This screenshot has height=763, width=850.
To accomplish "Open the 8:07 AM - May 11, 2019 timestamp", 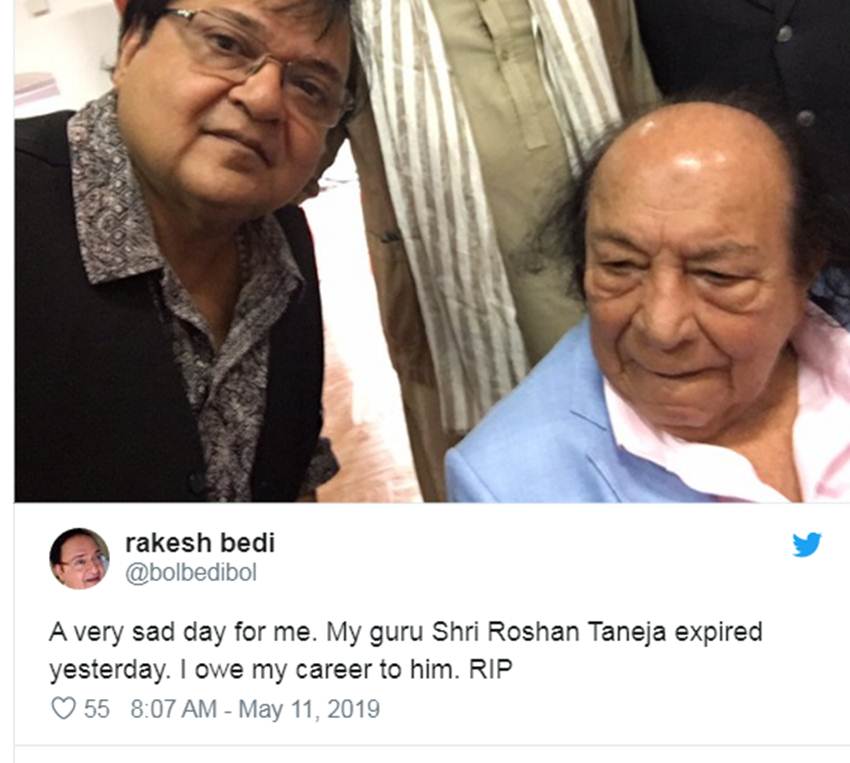I will (x=255, y=709).
